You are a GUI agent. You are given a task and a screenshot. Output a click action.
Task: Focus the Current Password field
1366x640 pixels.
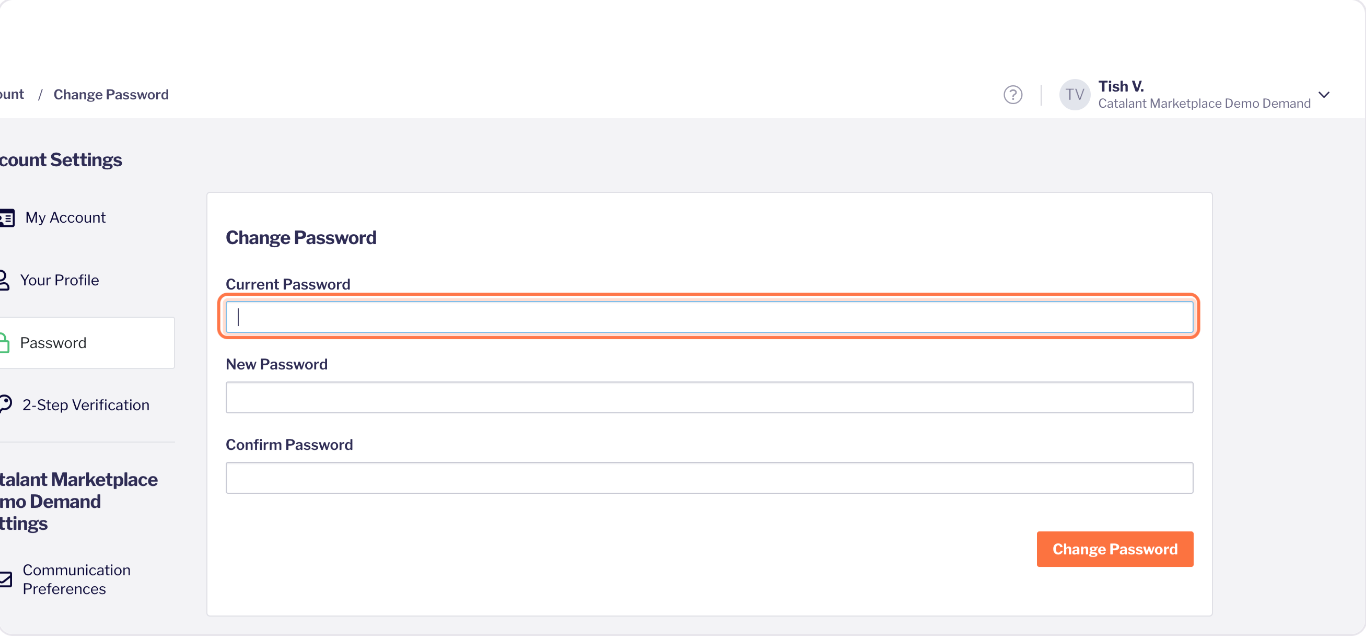709,317
